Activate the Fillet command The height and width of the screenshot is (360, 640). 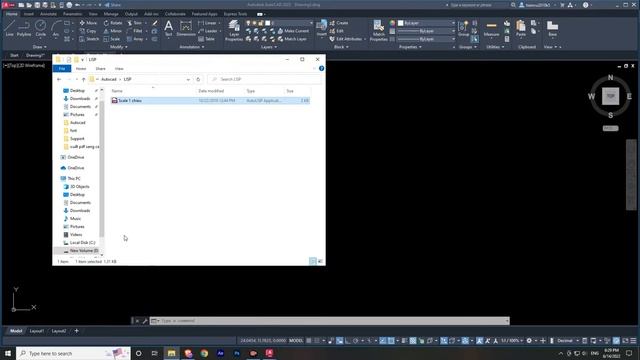[x=135, y=31]
